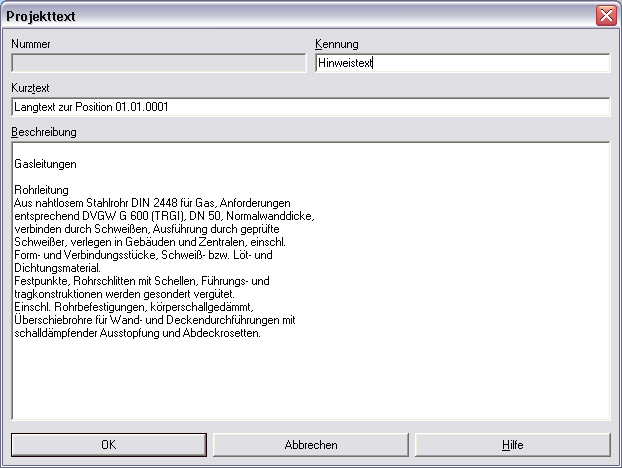Click the Nummer label
The image size is (622, 468).
pyautogui.click(x=31, y=44)
